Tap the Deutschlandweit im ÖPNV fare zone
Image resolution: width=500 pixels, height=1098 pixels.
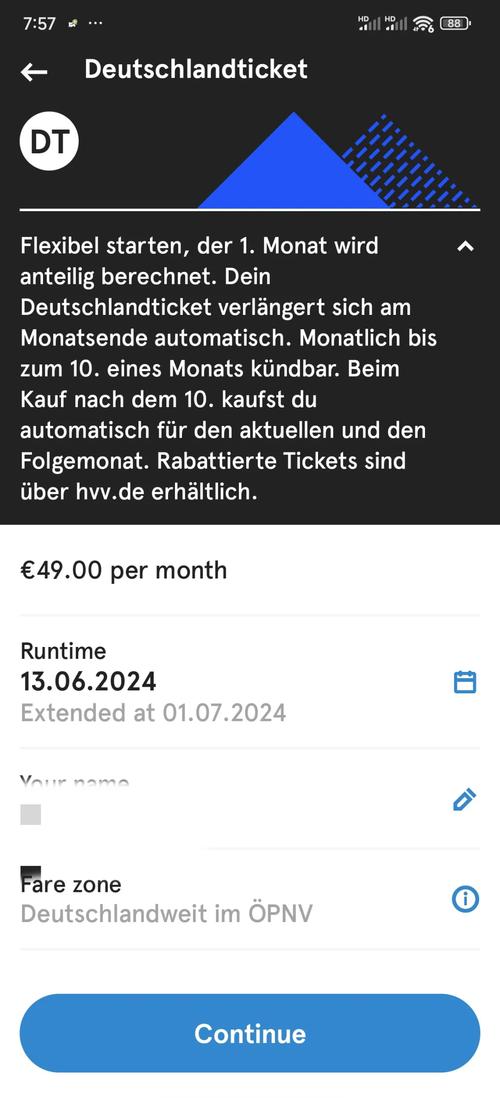pyautogui.click(x=167, y=914)
